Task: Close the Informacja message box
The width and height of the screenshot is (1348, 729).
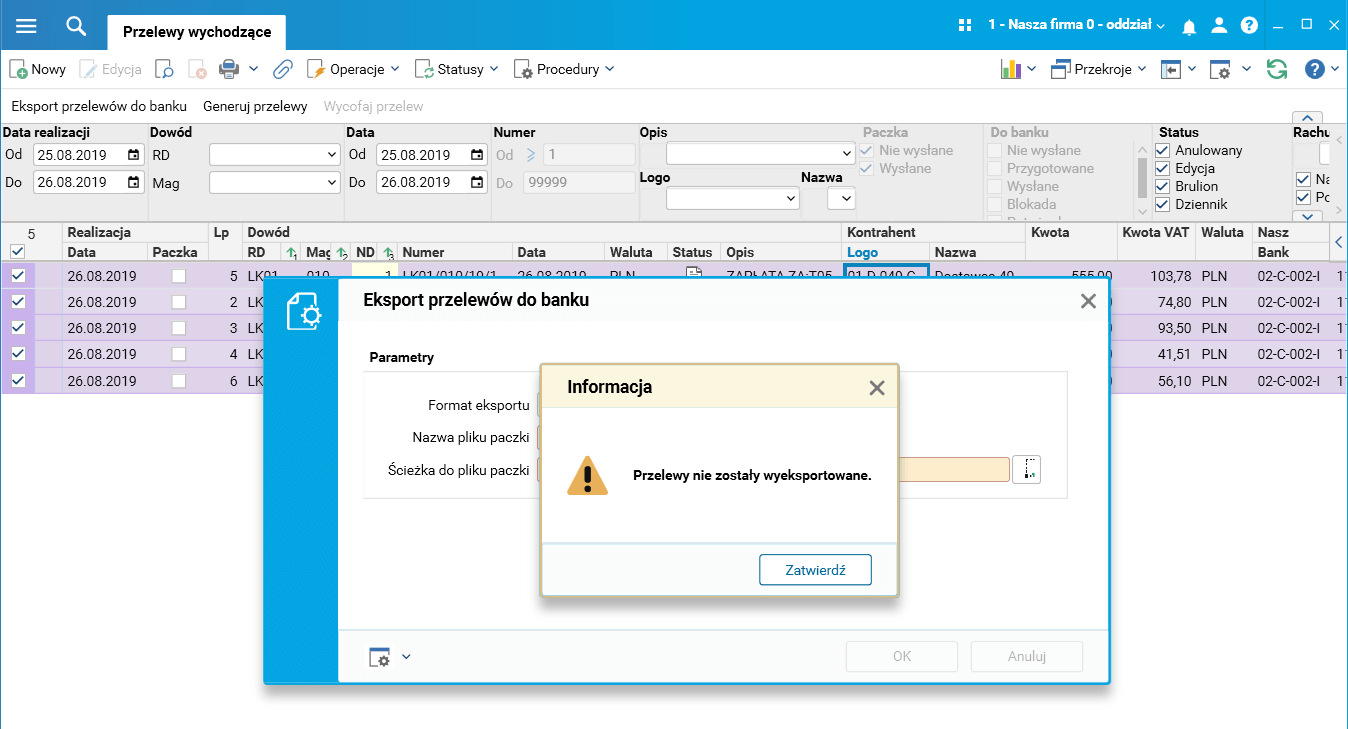Action: (x=877, y=388)
